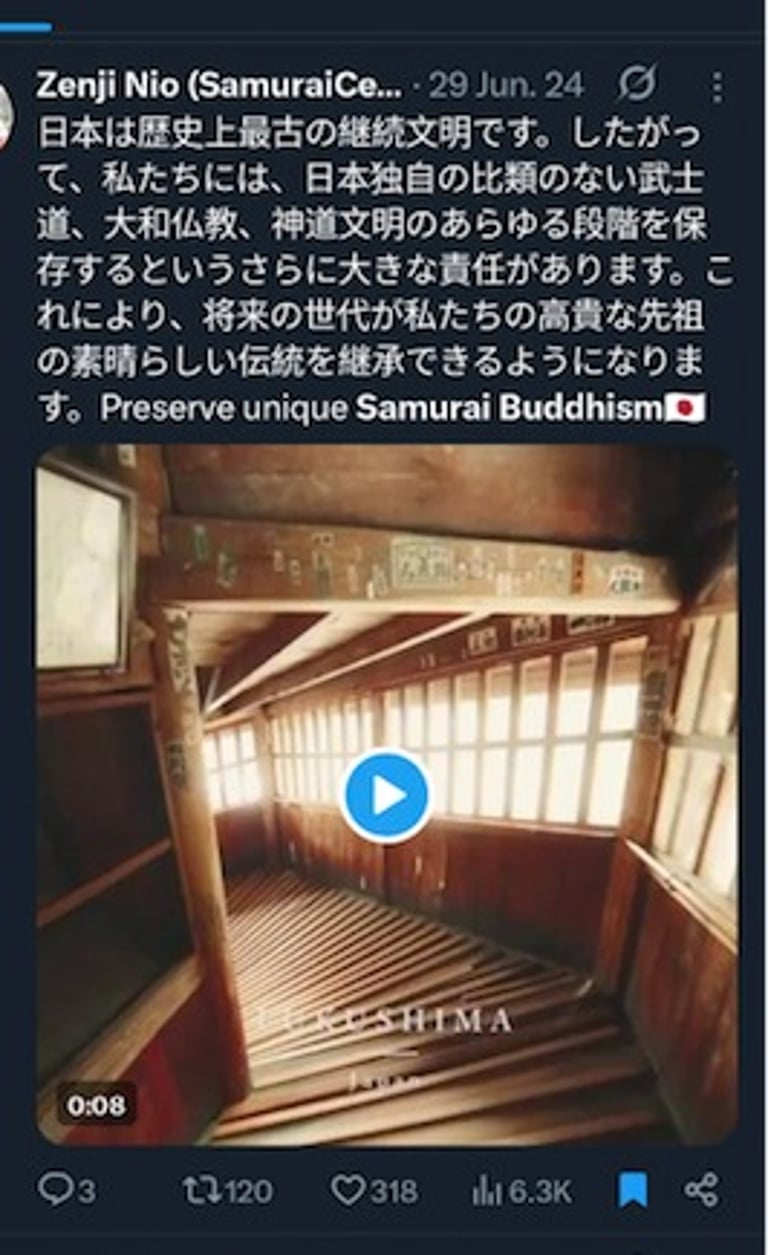This screenshot has width=768, height=1255.
Task: Open Zenji Nio profile name
Action: [x=219, y=86]
